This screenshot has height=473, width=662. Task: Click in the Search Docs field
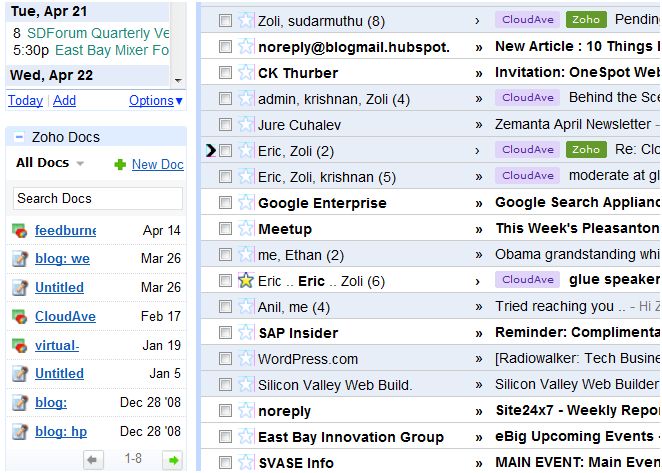pos(98,198)
